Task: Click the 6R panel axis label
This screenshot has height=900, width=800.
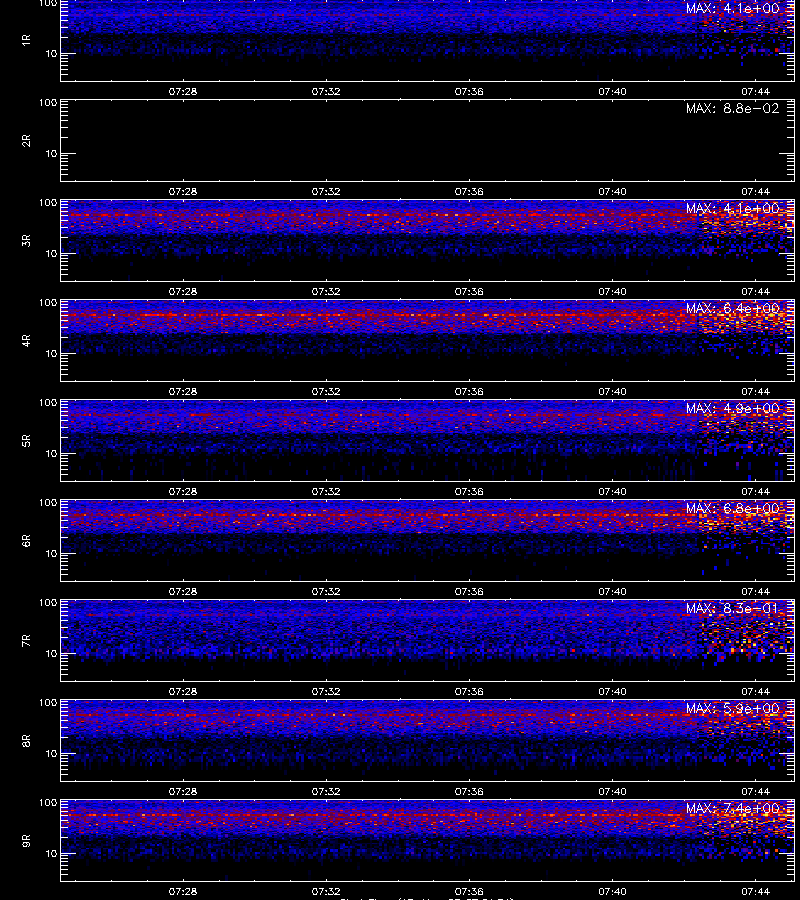Action: (26, 541)
